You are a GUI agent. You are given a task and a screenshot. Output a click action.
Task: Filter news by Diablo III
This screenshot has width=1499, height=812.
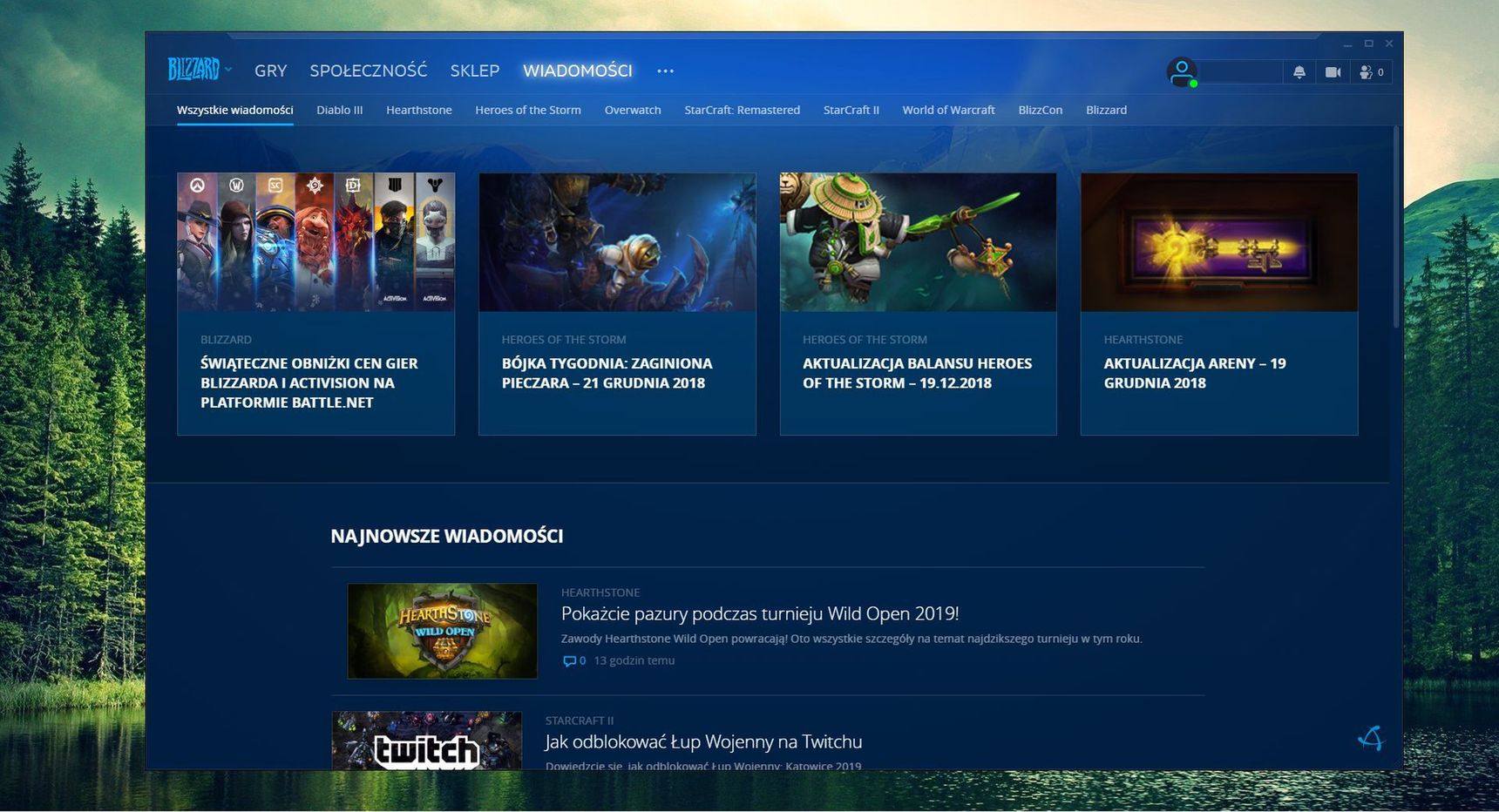(339, 110)
